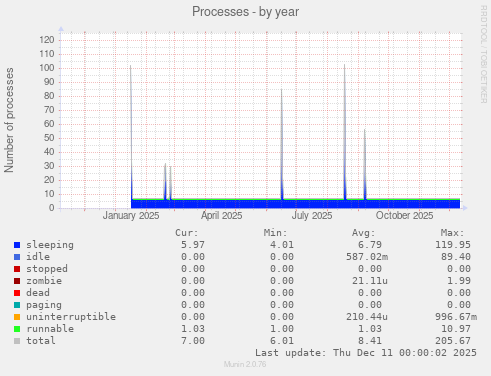Click total current value 7.00

click(x=193, y=341)
